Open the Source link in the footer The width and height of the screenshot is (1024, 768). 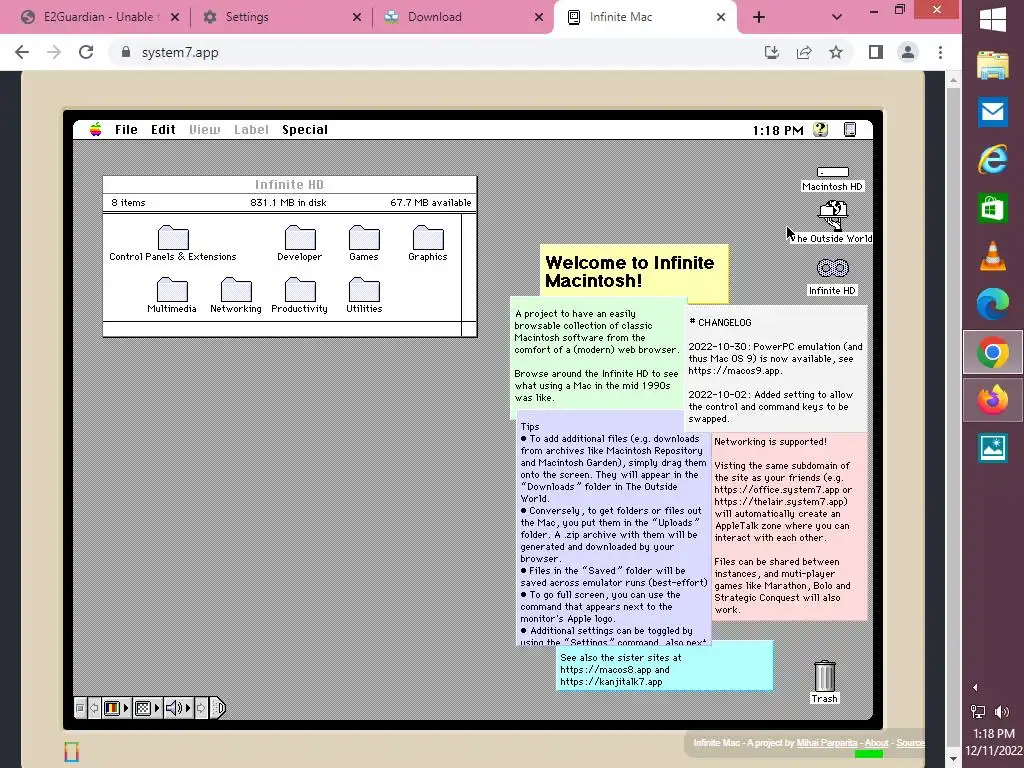click(x=910, y=743)
